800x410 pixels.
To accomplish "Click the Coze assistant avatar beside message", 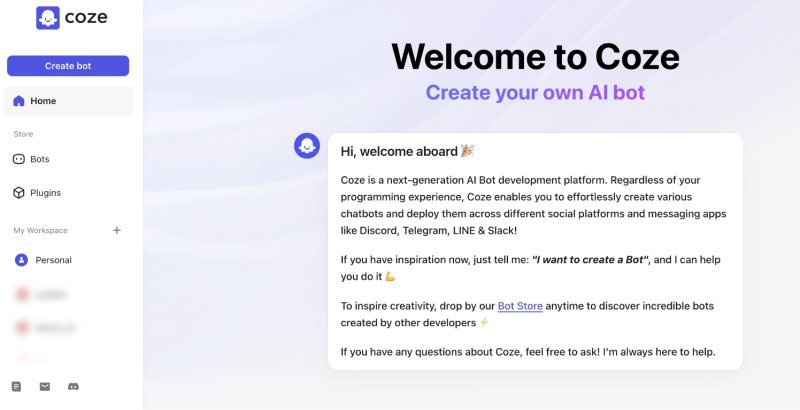I will (x=307, y=146).
